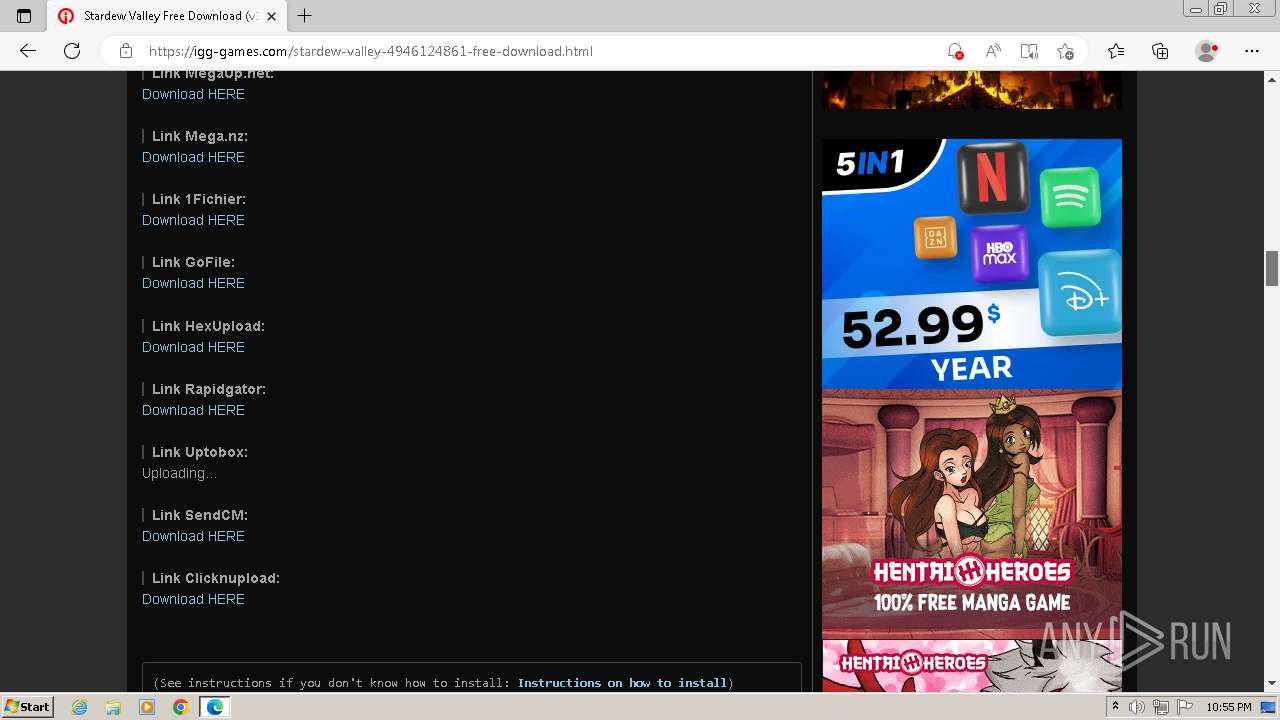Image resolution: width=1280 pixels, height=720 pixels.
Task: Open Settings and more ellipsis menu
Action: coord(1252,51)
